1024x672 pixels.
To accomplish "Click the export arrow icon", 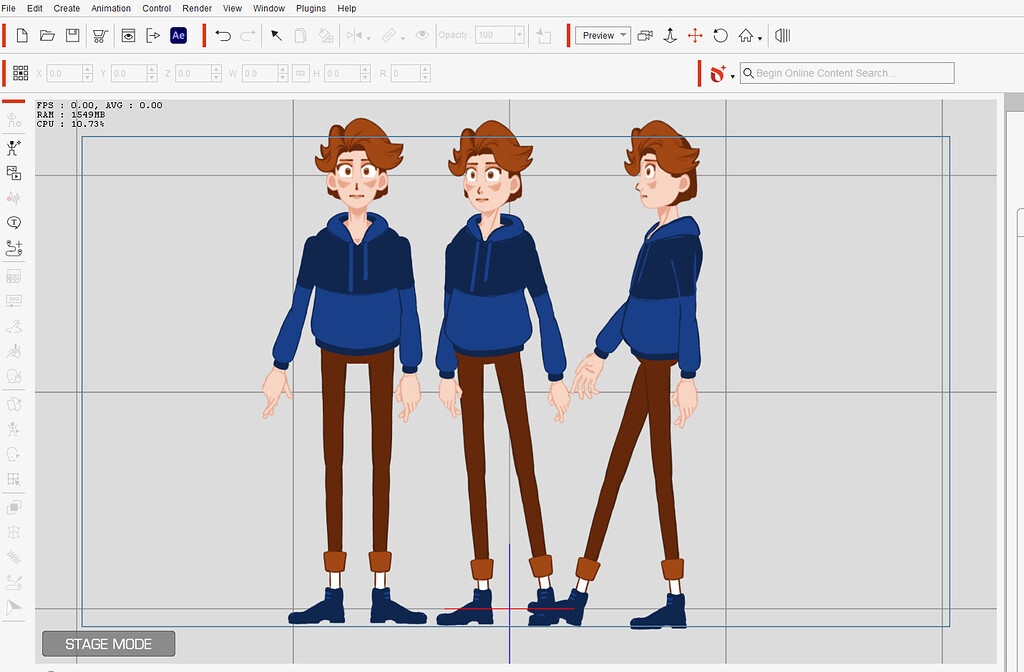I will [153, 35].
